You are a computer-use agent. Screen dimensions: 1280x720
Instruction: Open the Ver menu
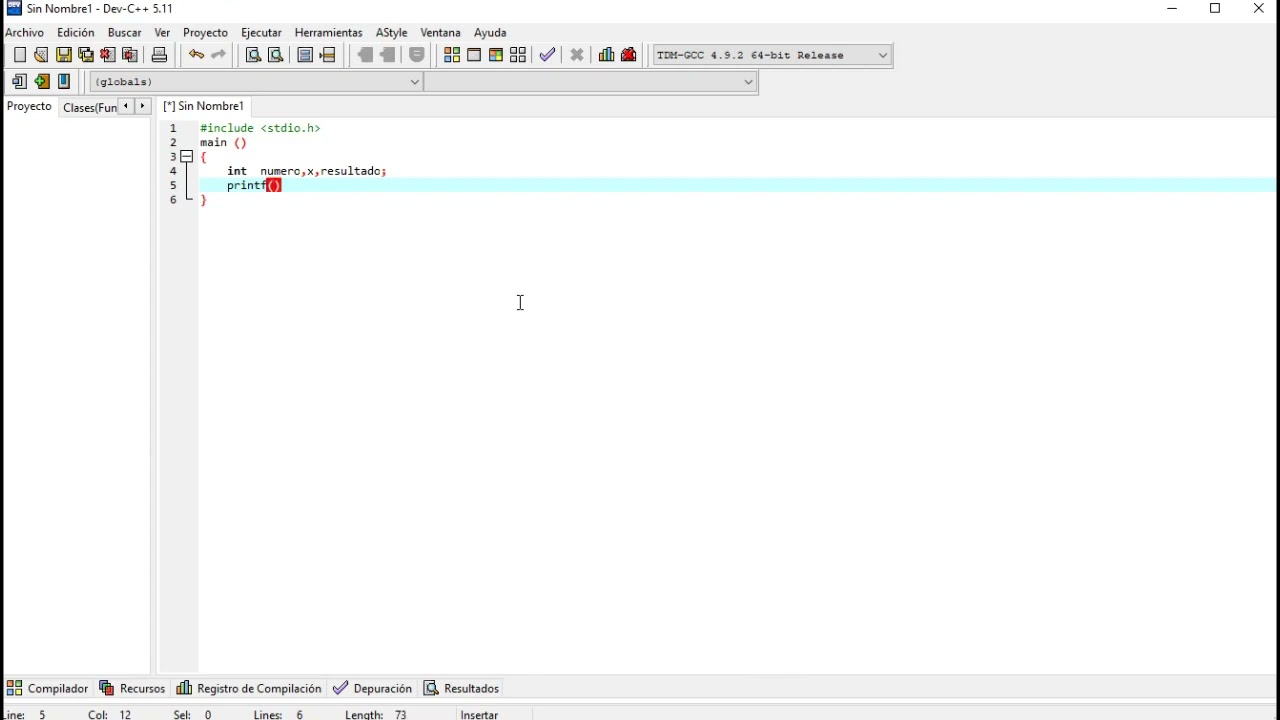click(x=162, y=33)
